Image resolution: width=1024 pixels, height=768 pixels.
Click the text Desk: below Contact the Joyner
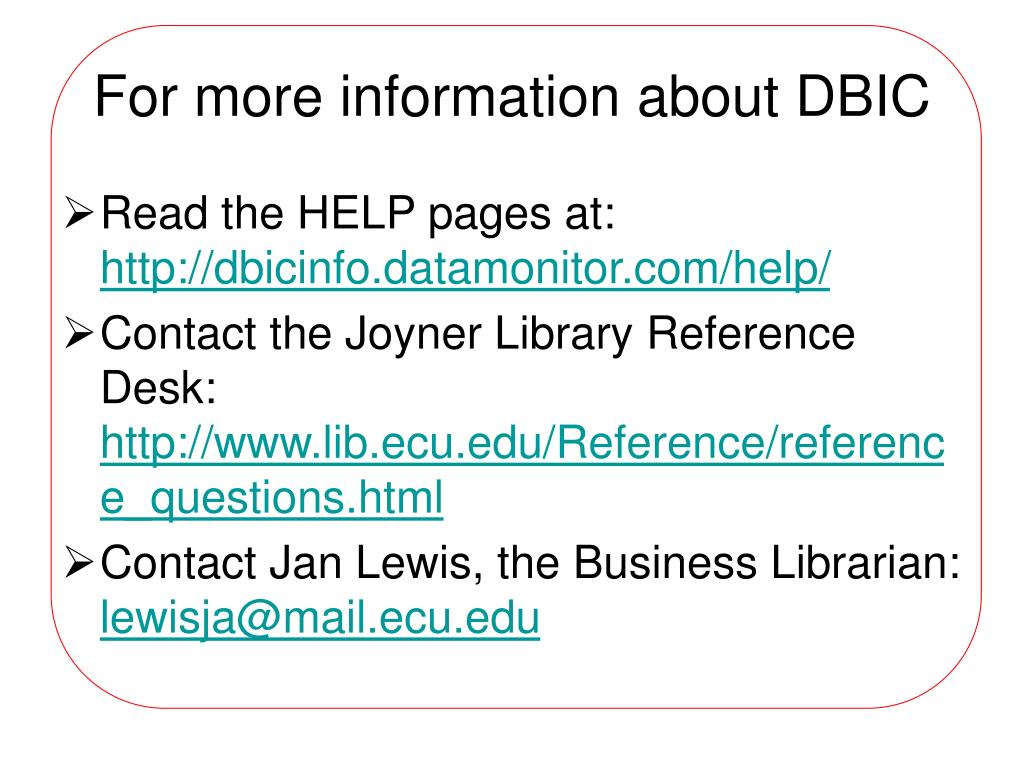pos(158,388)
